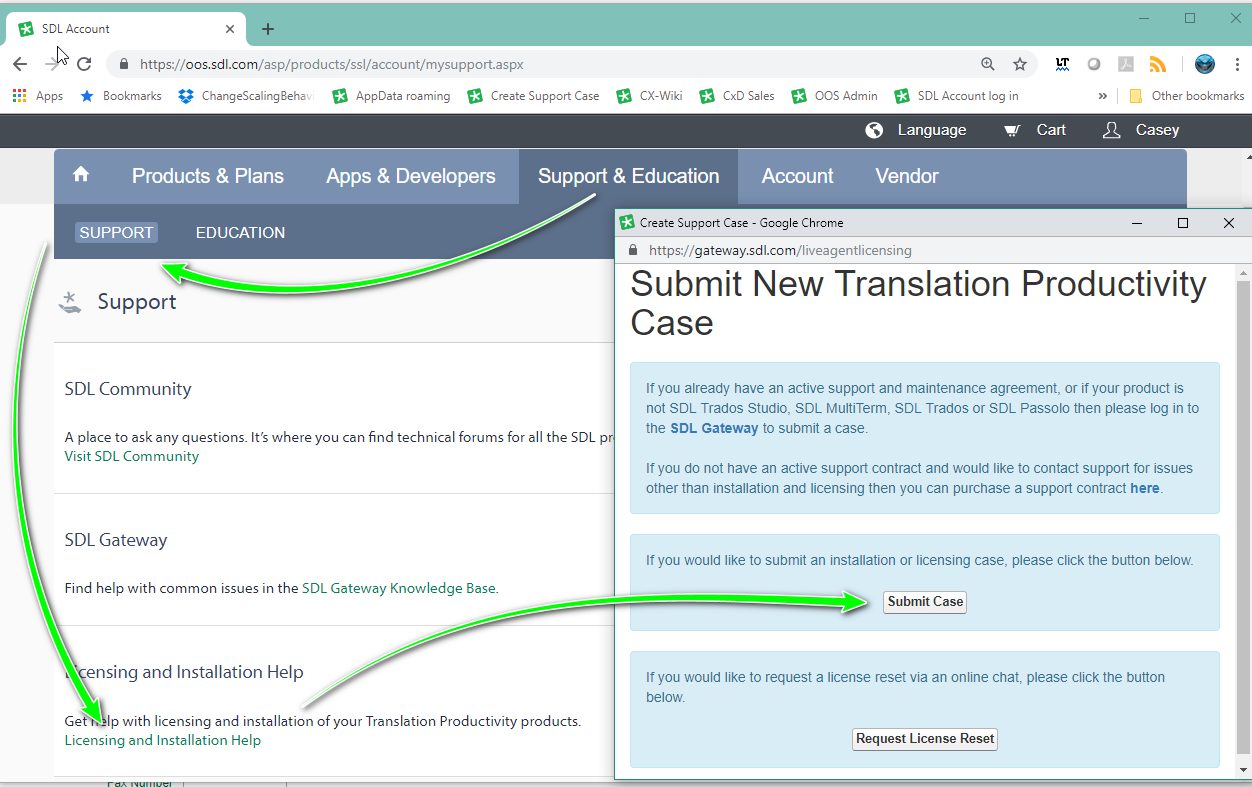Select the EDUCATION sub-tab
Image resolution: width=1252 pixels, height=787 pixels.
click(240, 232)
